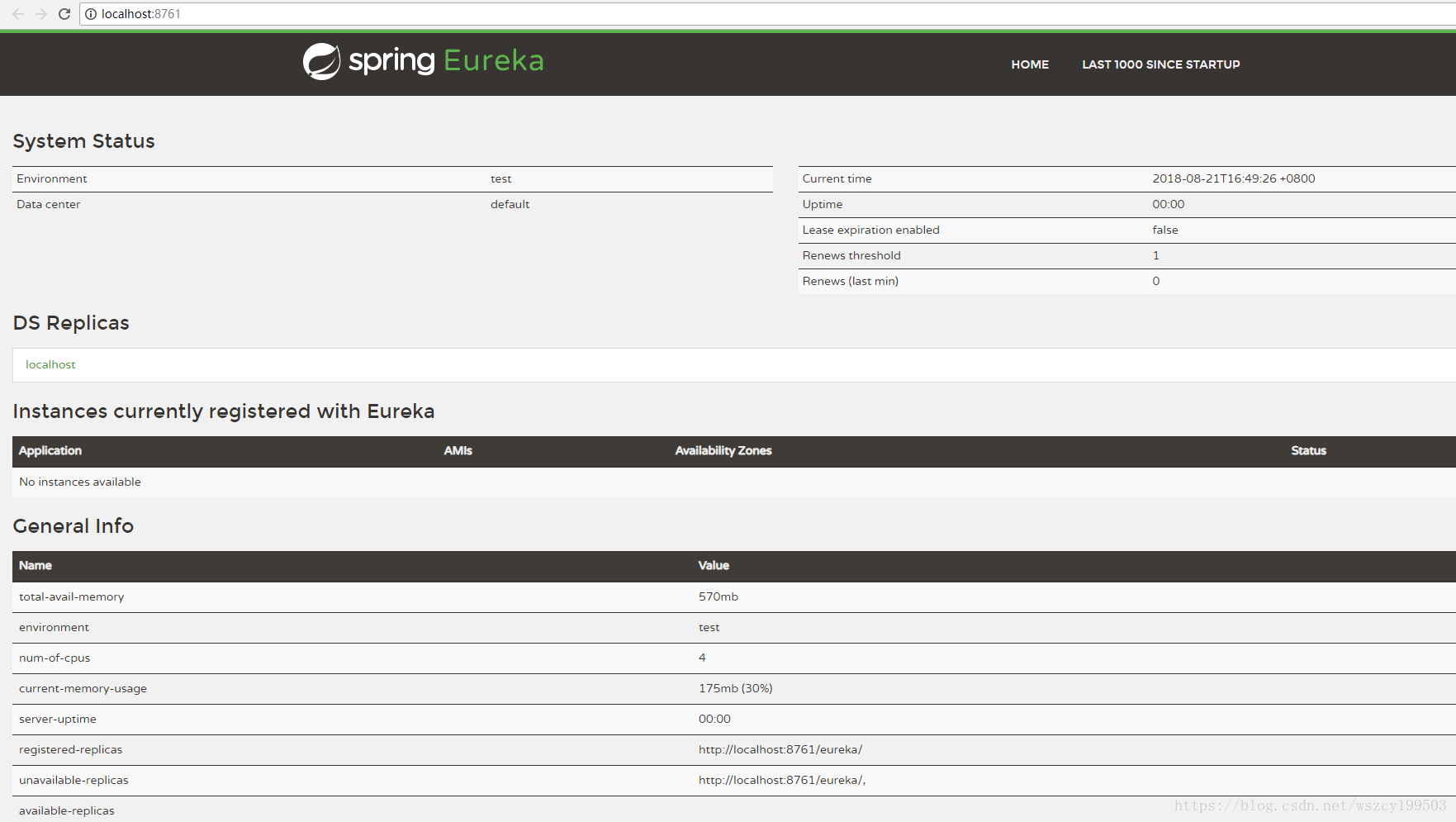Click the num-of-cpus row name
Image resolution: width=1456 pixels, height=822 pixels.
pos(55,658)
